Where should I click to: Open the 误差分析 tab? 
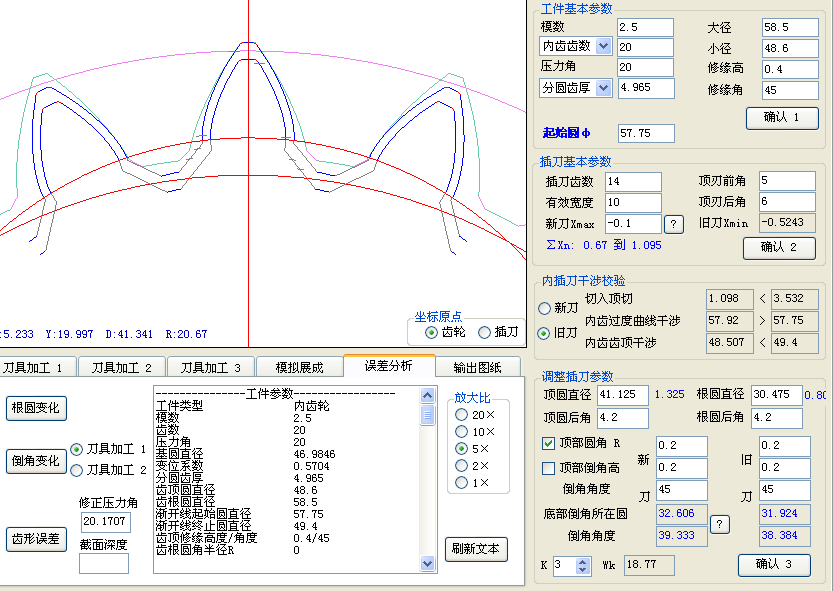389,366
